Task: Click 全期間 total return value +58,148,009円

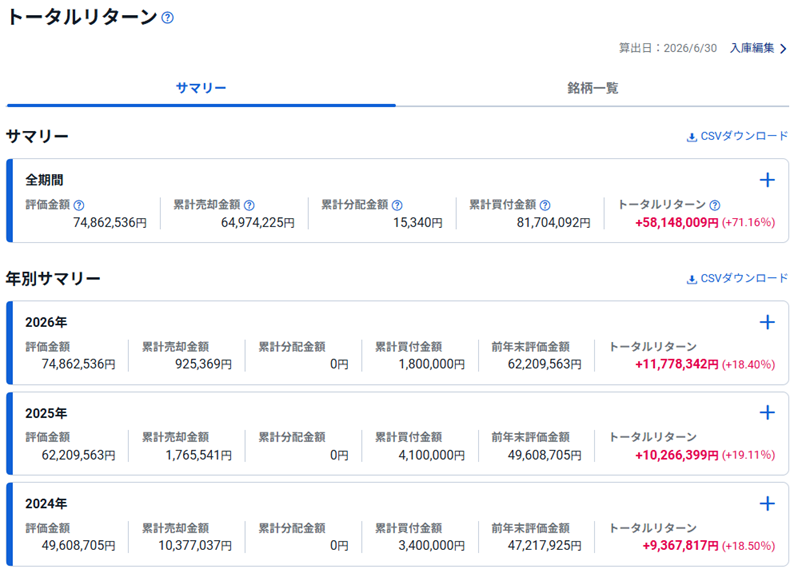Action: (677, 222)
